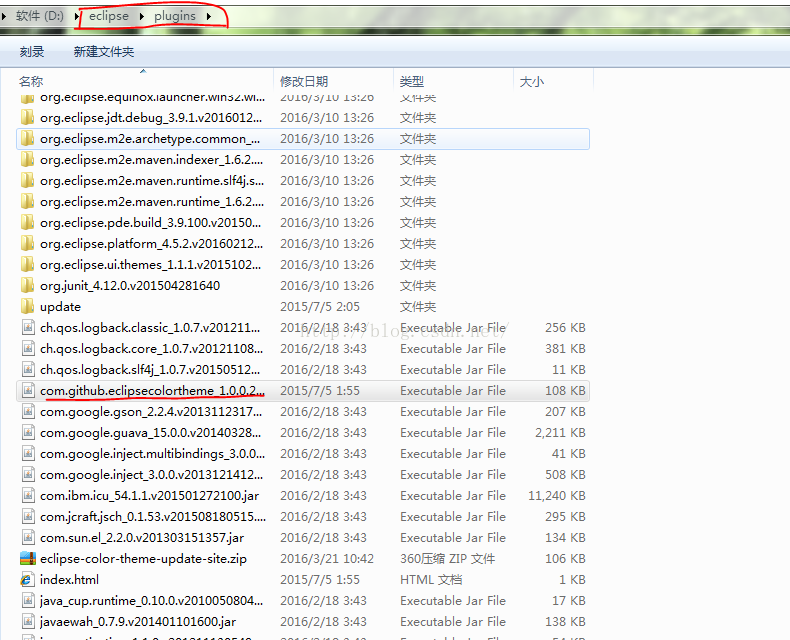Click the 新建文件夹 toolbar button
The height and width of the screenshot is (640, 790).
[104, 51]
